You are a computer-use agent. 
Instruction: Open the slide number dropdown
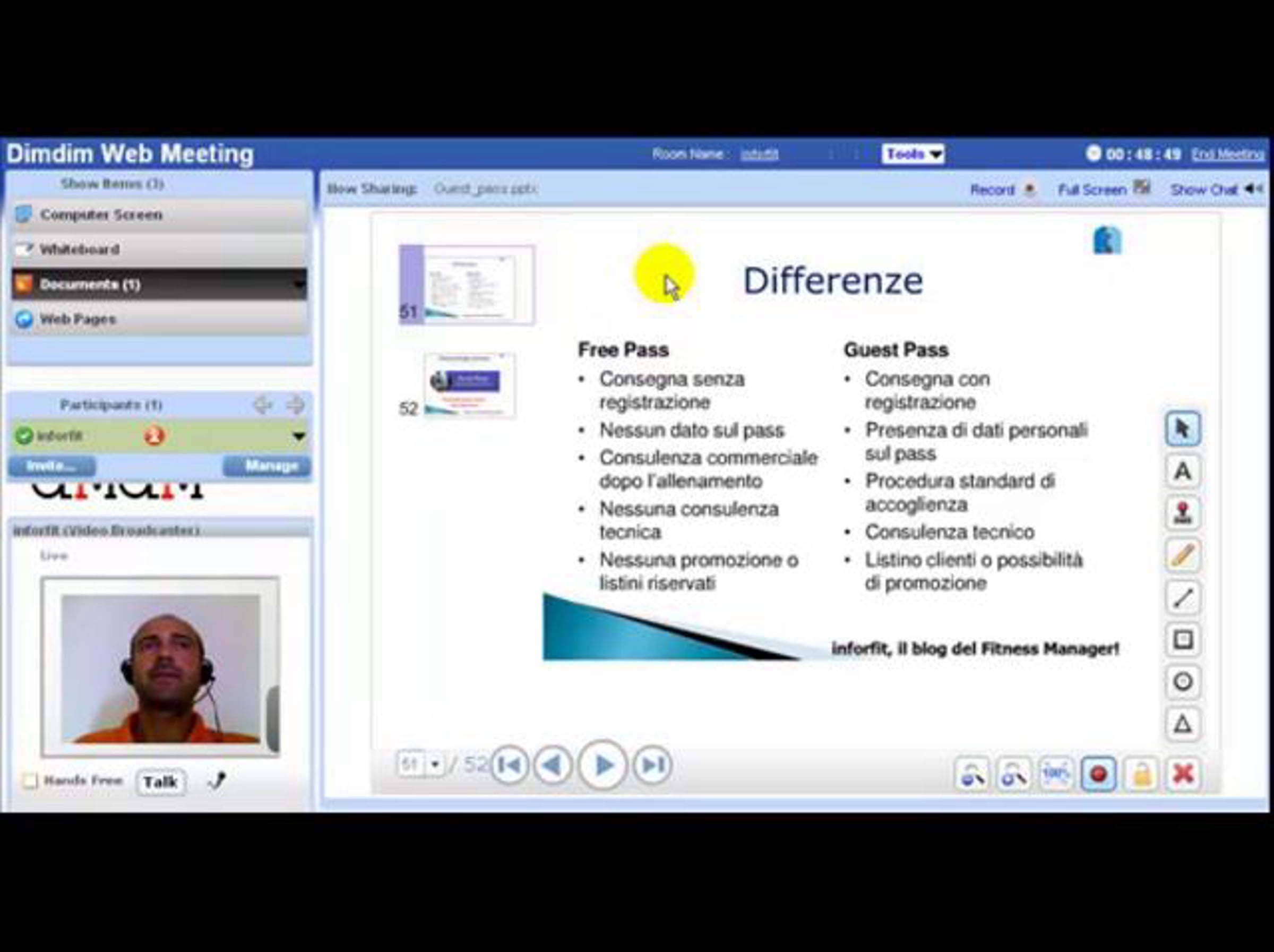pyautogui.click(x=435, y=765)
